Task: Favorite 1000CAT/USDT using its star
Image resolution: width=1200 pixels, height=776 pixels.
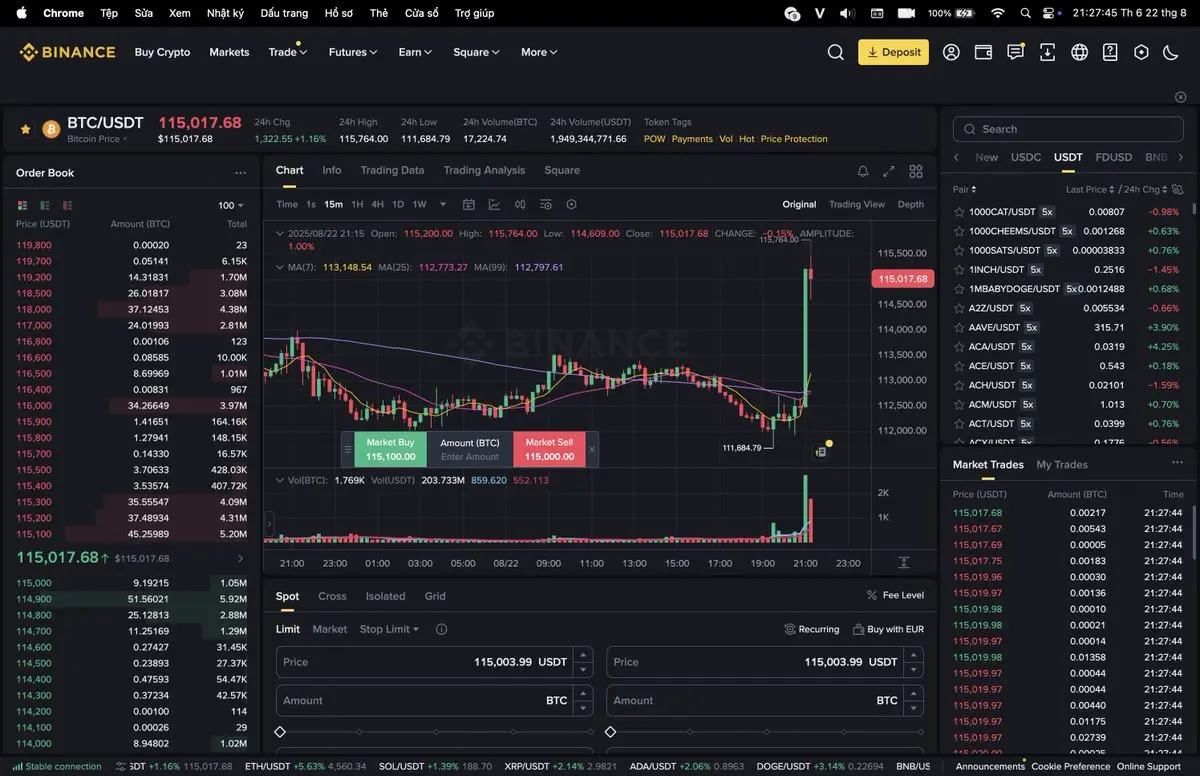Action: coord(959,212)
